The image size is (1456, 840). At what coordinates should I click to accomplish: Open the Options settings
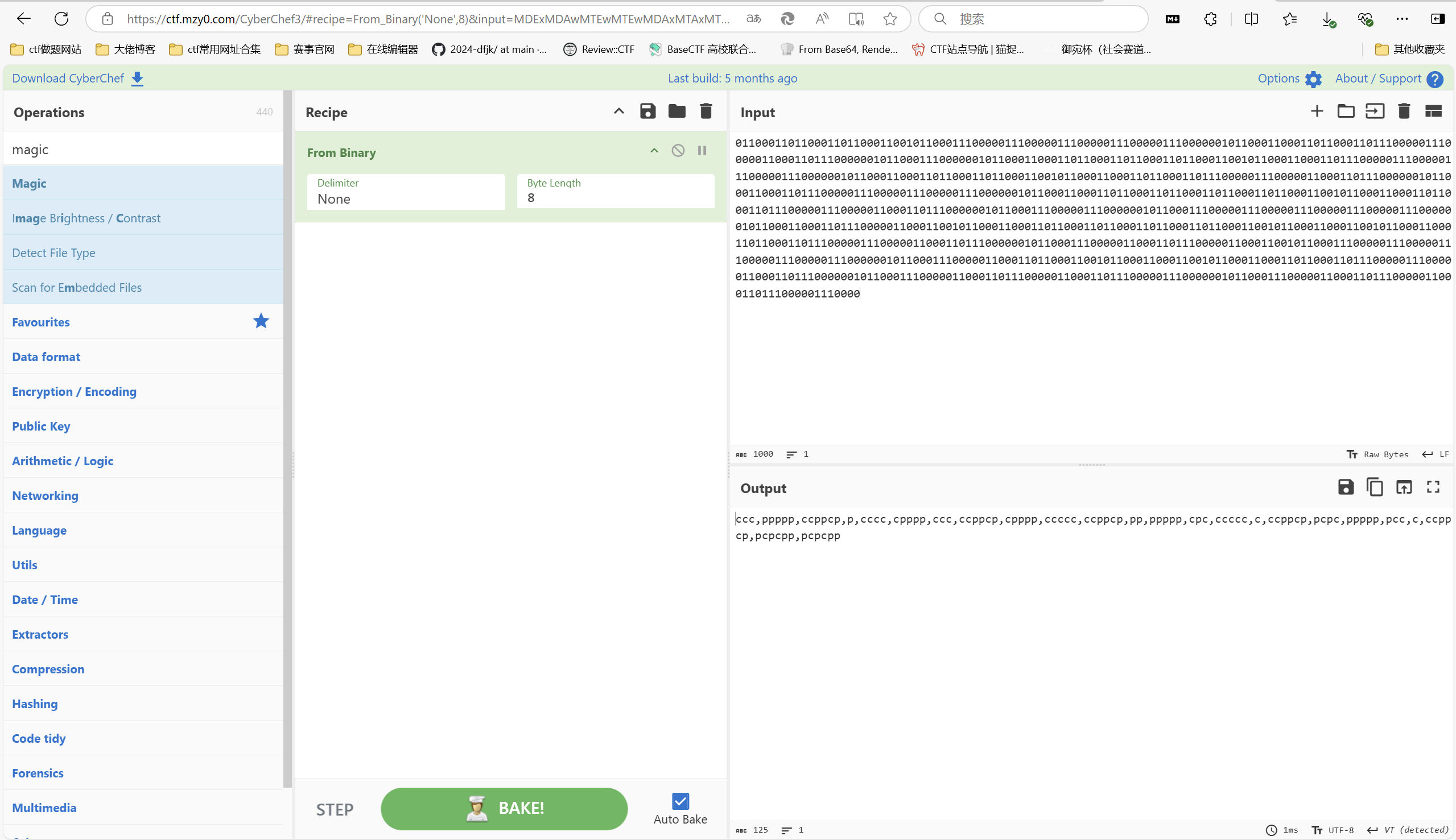[x=1289, y=78]
